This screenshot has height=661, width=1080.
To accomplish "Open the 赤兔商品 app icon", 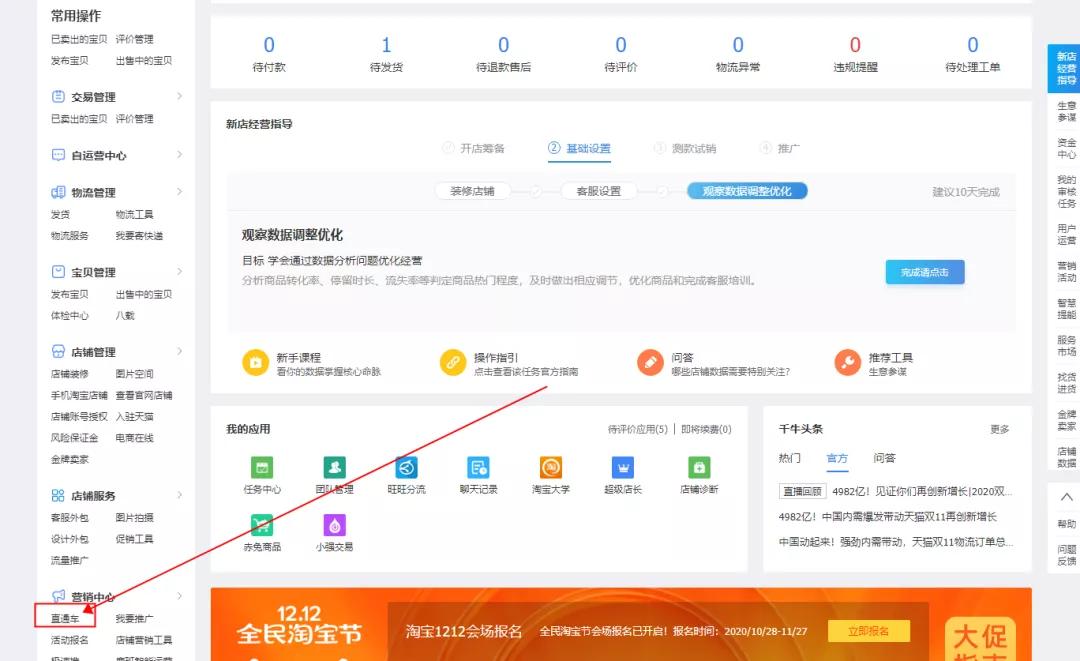I will point(262,525).
